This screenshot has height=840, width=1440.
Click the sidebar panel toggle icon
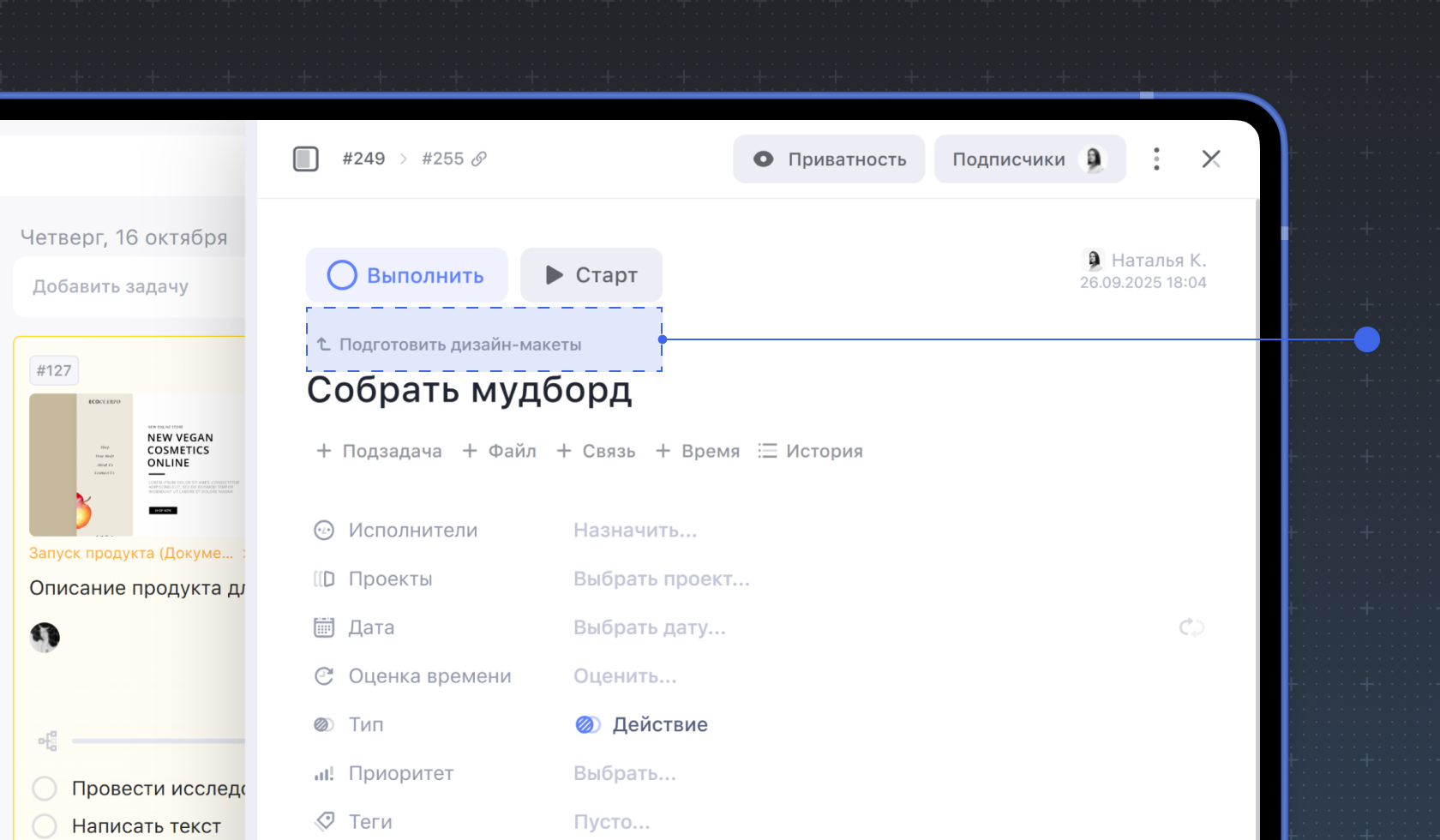(x=305, y=159)
